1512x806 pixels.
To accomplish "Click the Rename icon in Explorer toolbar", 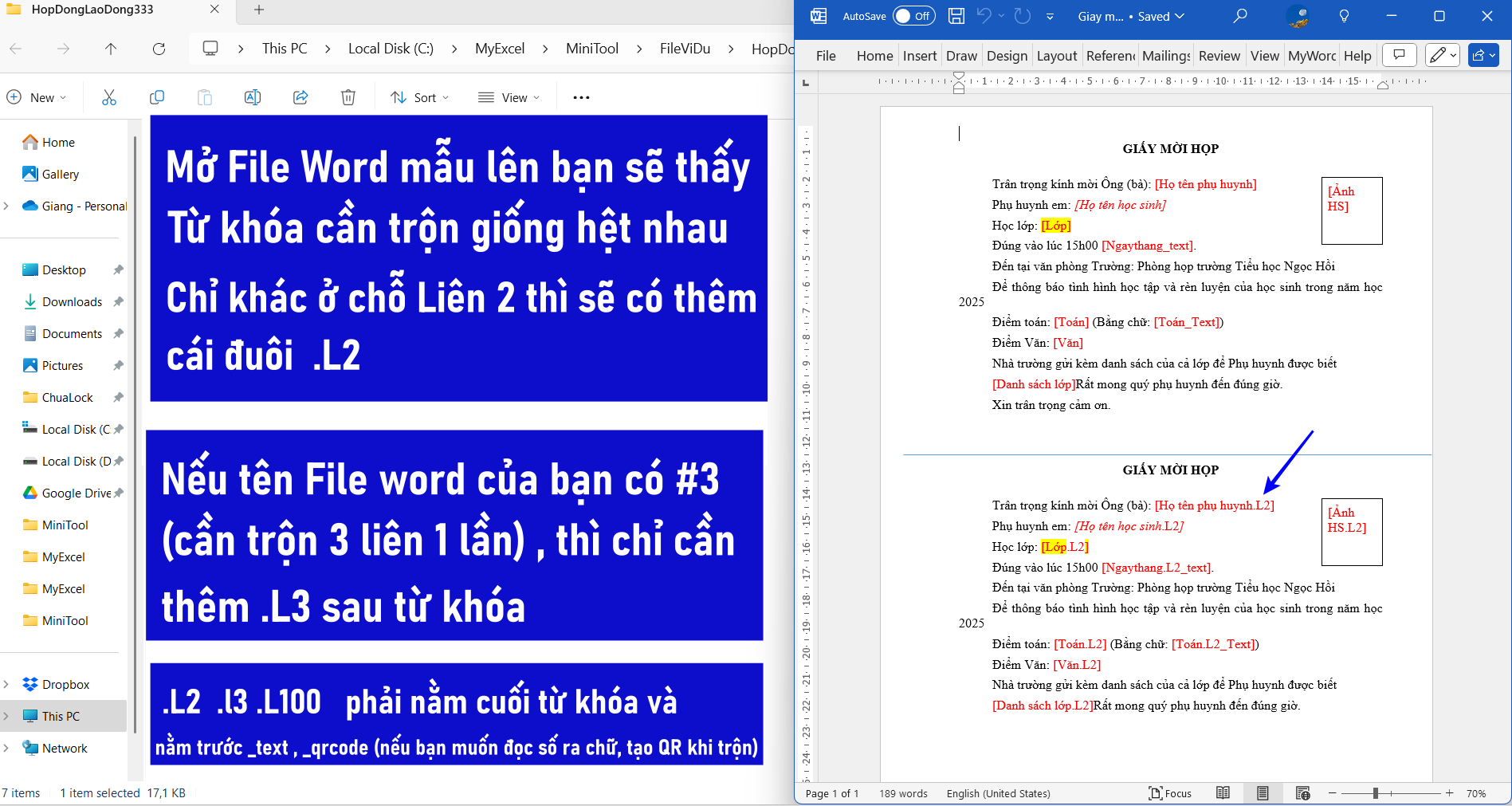I will point(253,97).
